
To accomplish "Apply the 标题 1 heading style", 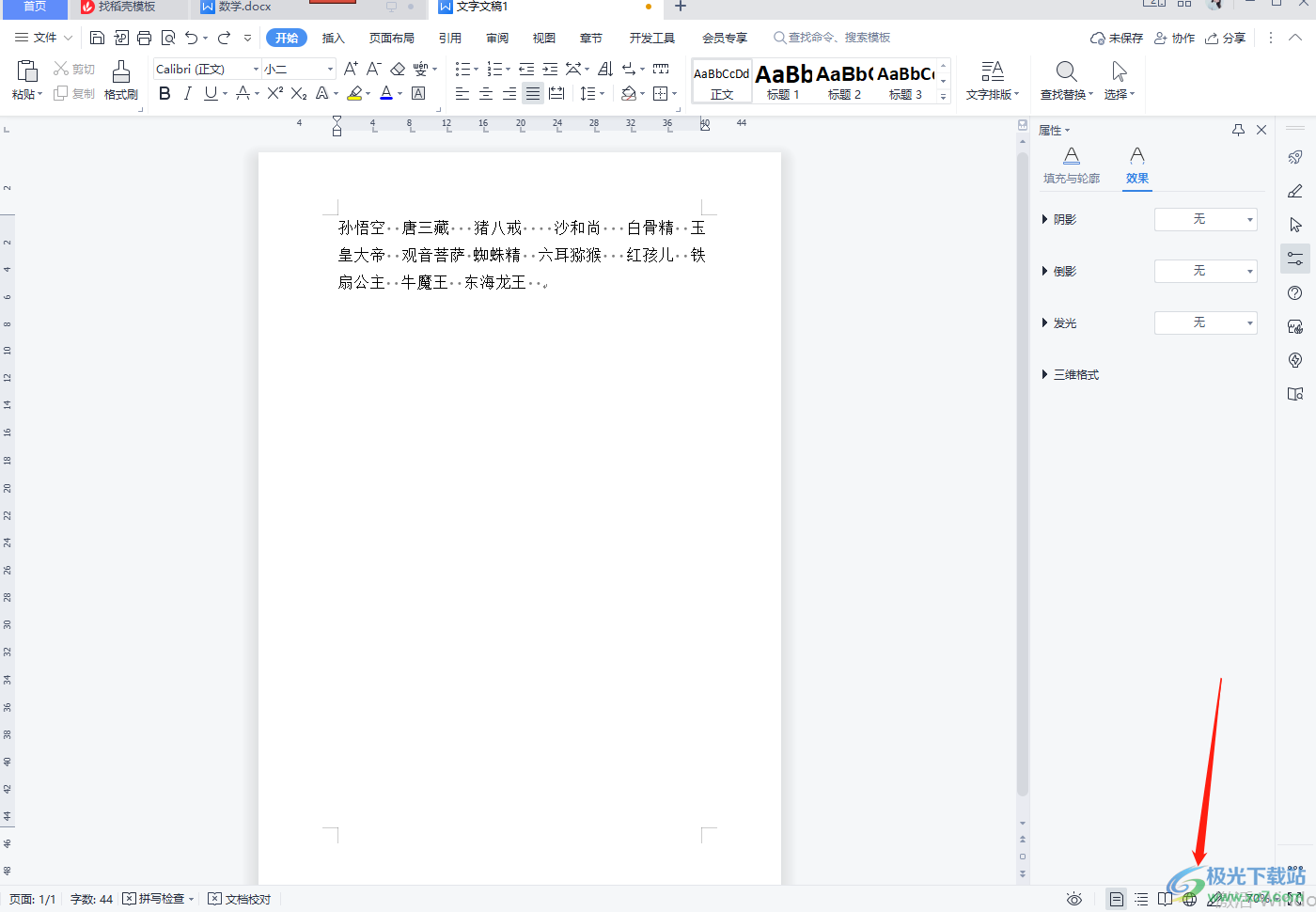I will 783,81.
